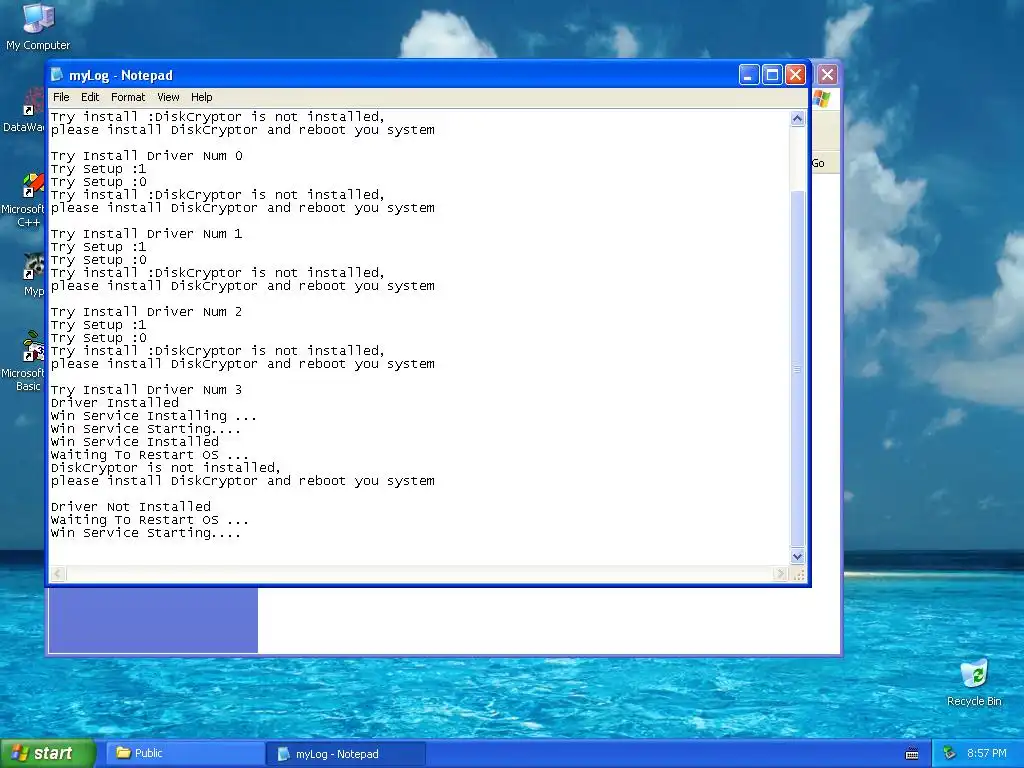Minimize the myLog Notepad window
1024x768 pixels.
tap(748, 75)
